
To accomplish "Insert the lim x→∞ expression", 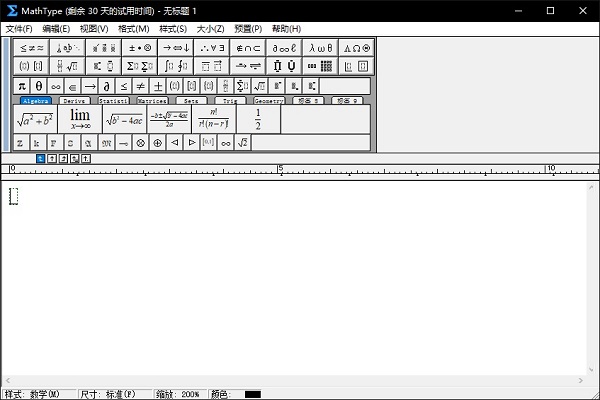I will (80, 119).
